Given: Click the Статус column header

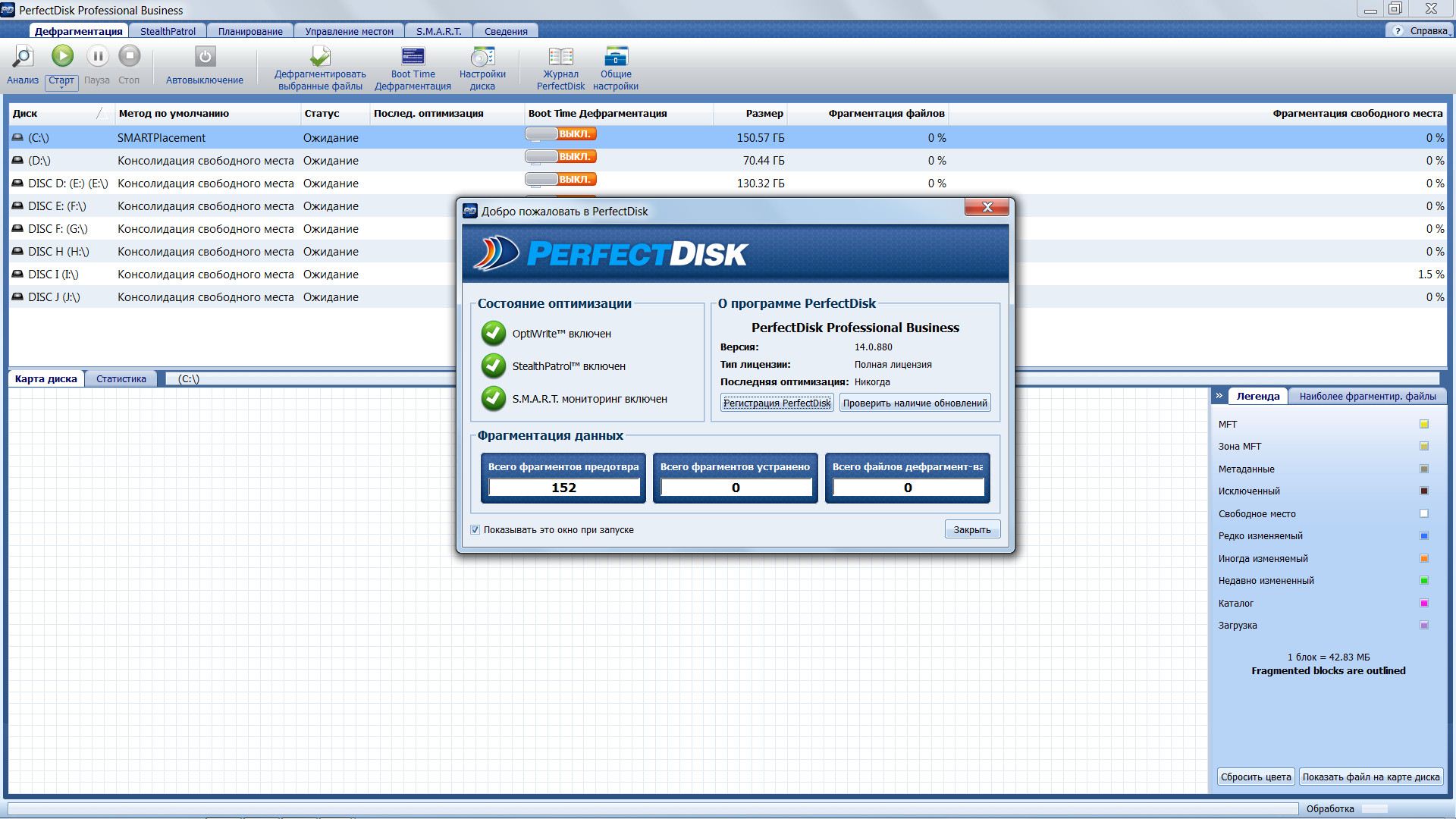Looking at the screenshot, I should click(x=335, y=114).
